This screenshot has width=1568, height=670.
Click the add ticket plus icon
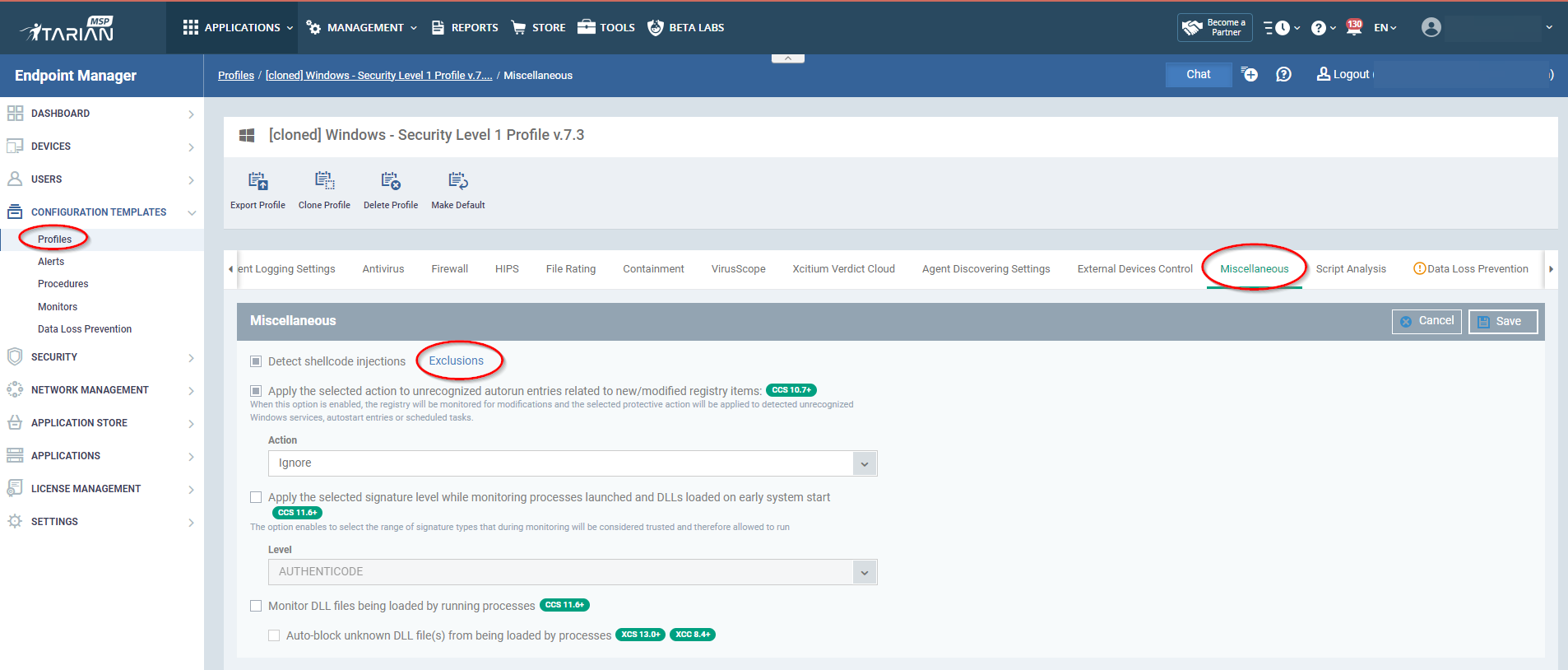point(1249,74)
